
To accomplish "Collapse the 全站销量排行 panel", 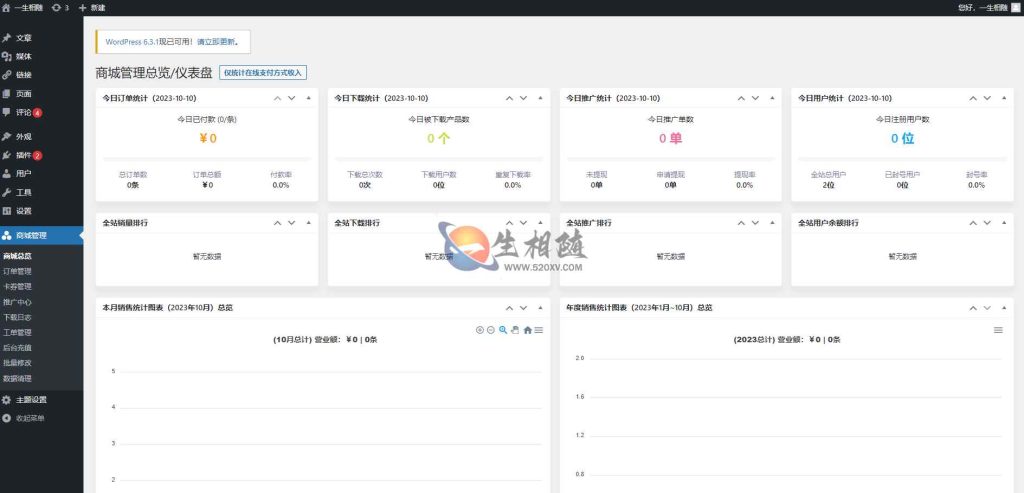I will pos(308,223).
